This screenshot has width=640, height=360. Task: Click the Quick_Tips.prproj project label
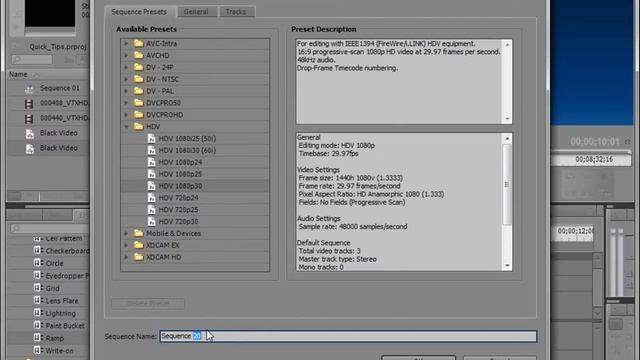click(58, 47)
